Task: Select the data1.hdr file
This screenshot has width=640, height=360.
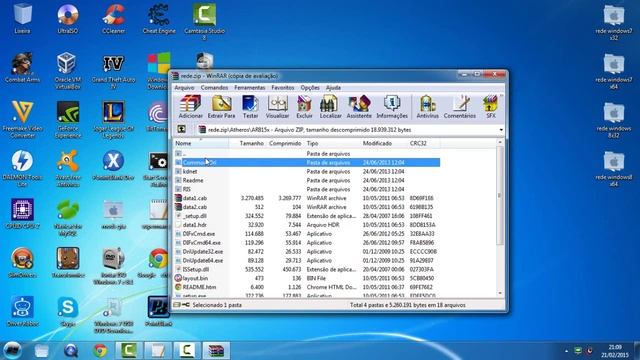Action: 307,225
